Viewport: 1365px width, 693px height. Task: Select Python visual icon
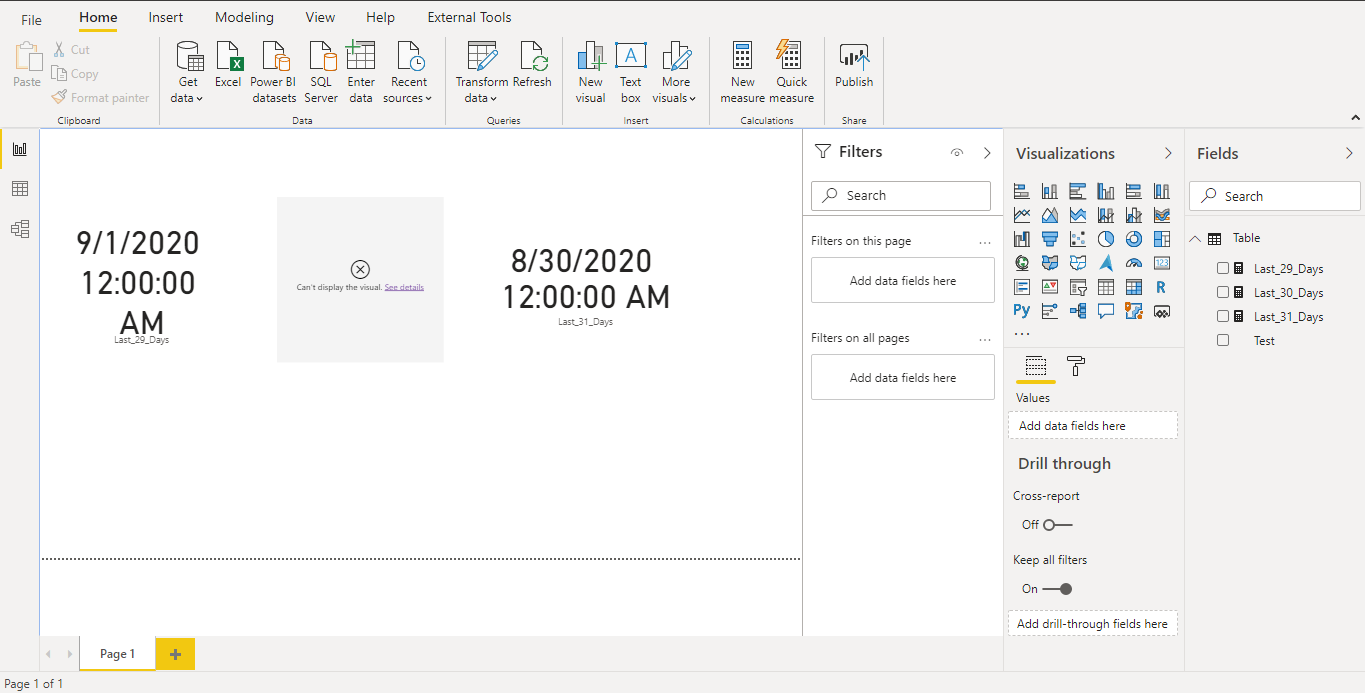(1022, 311)
